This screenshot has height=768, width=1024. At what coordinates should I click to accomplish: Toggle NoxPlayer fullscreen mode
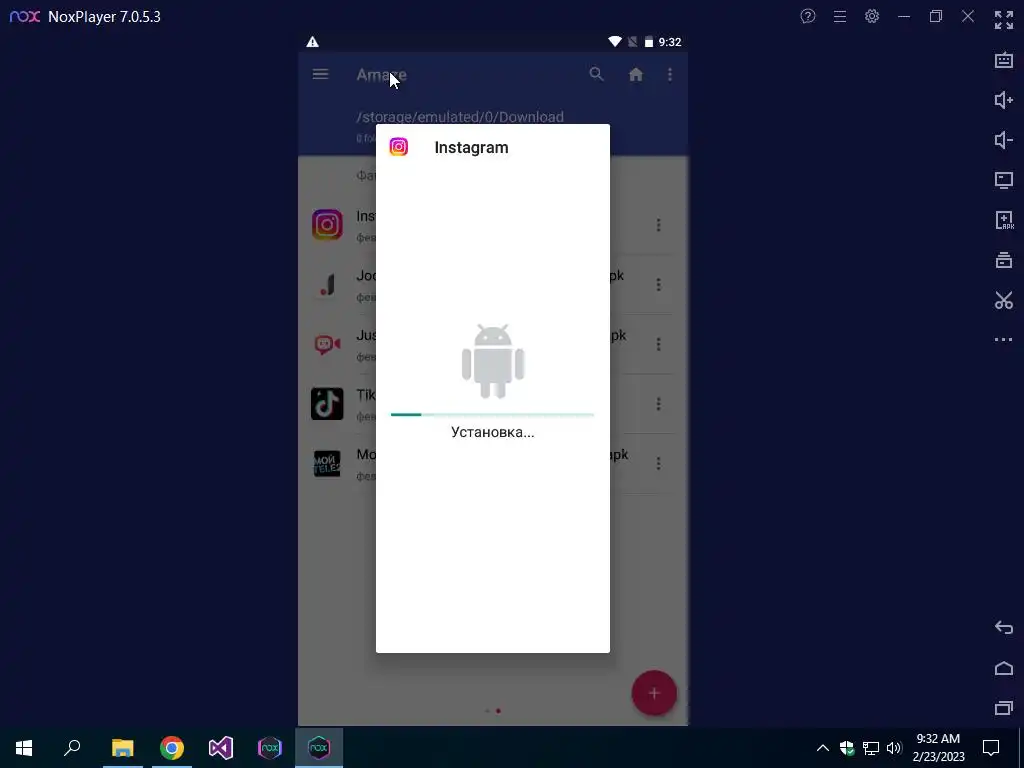click(1004, 20)
